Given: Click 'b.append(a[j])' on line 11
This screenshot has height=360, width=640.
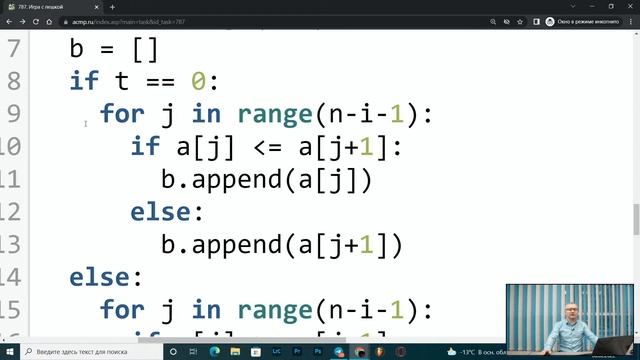Looking at the screenshot, I should (x=267, y=179).
